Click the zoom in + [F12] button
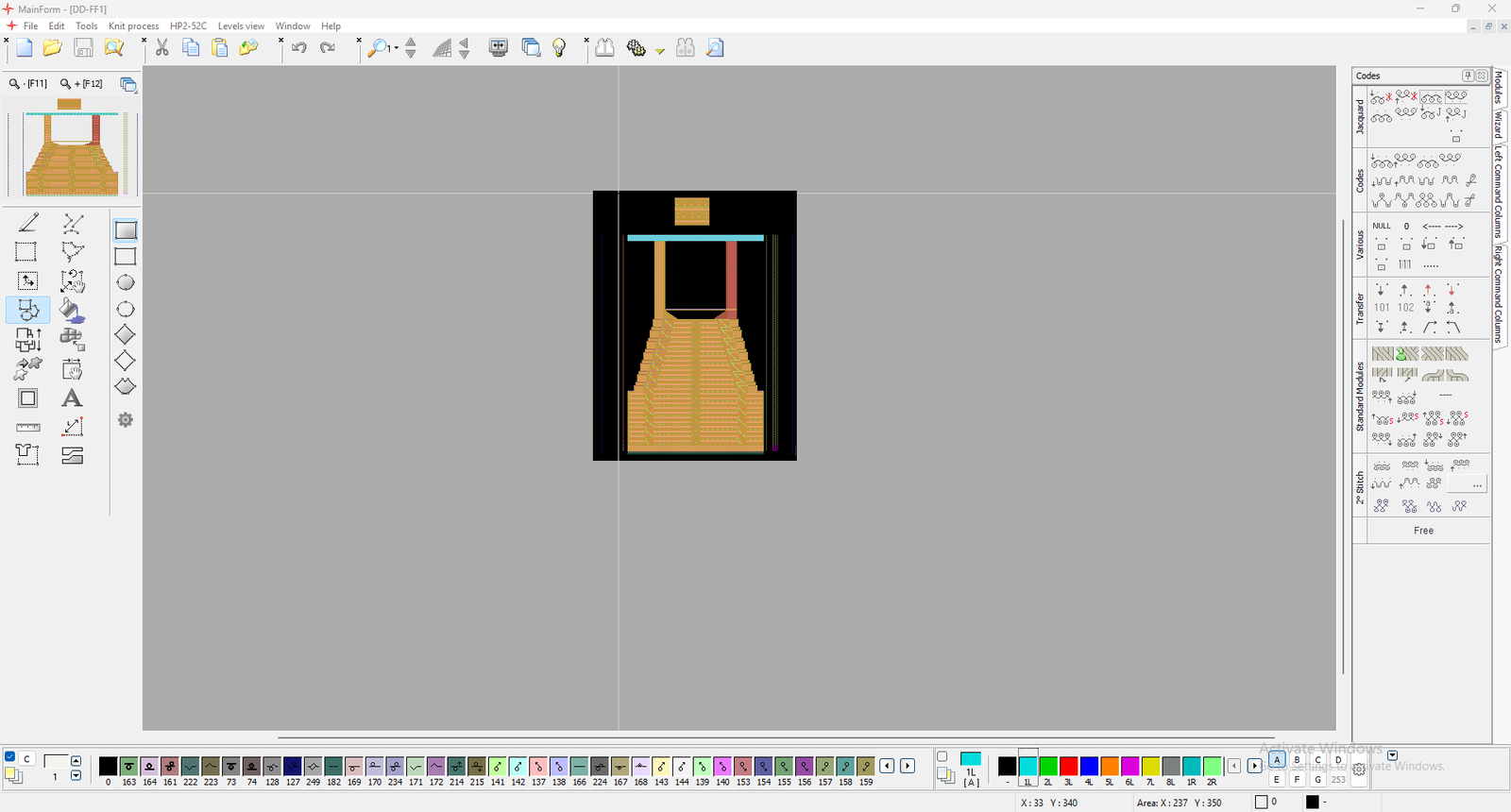The width and height of the screenshot is (1511, 812). 82,84
